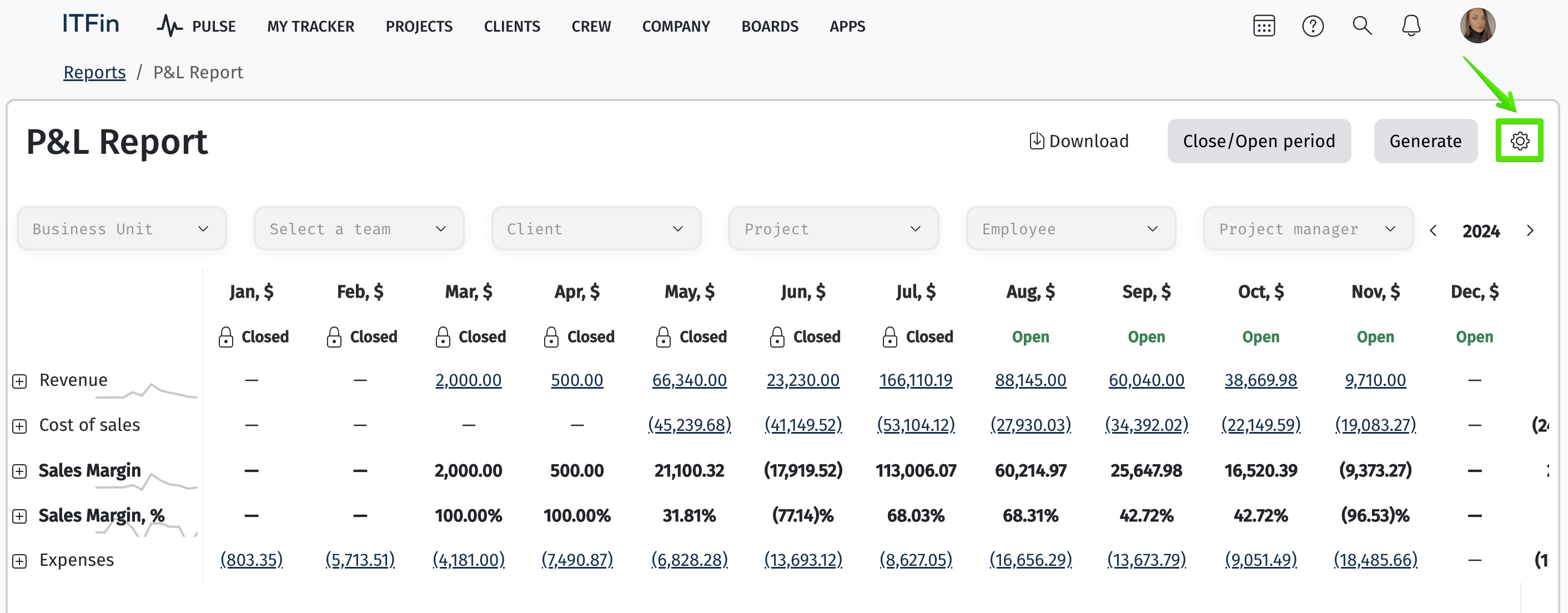Expand the Expenses row
Image resolution: width=1568 pixels, height=613 pixels.
pos(19,561)
